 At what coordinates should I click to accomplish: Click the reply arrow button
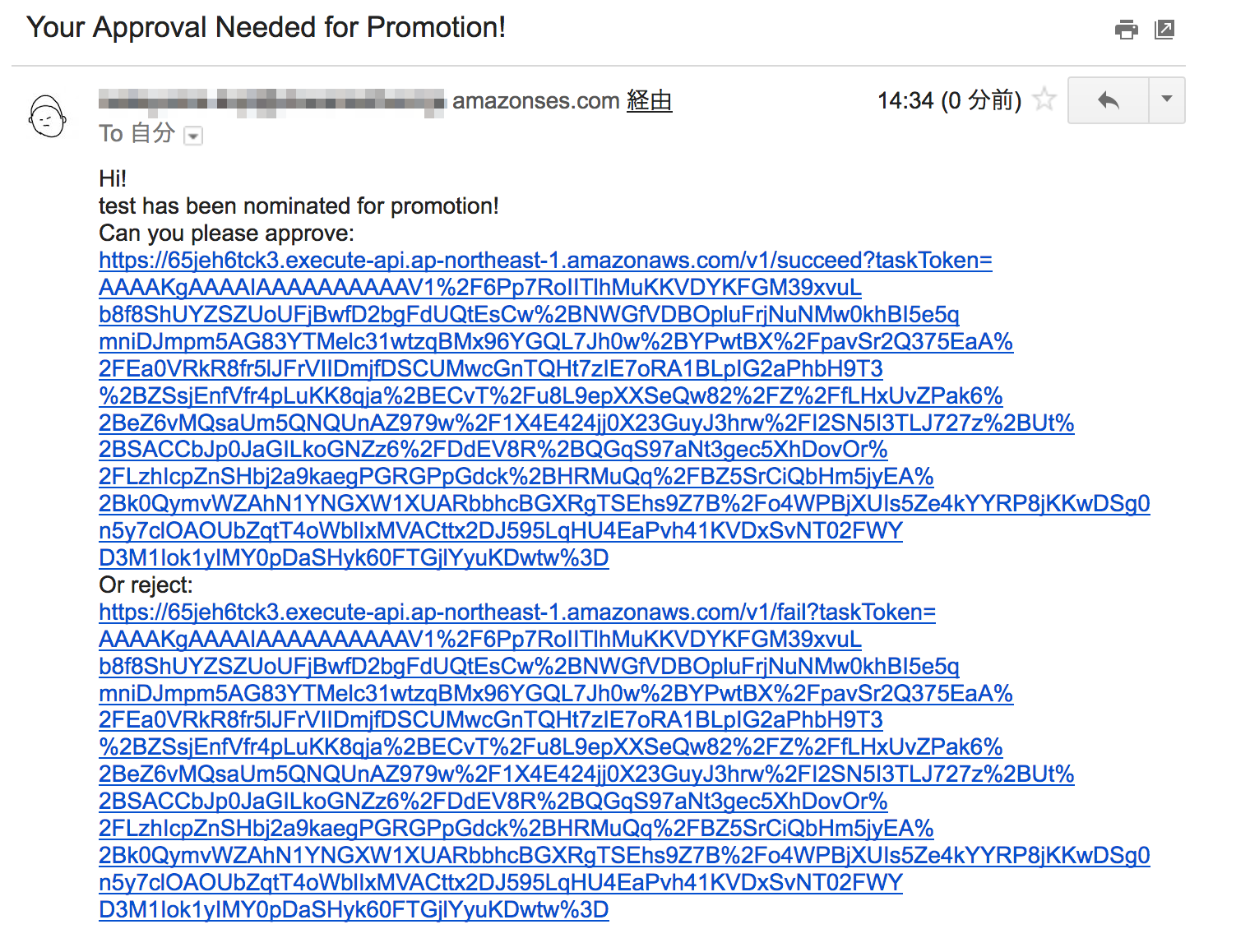pos(1108,100)
